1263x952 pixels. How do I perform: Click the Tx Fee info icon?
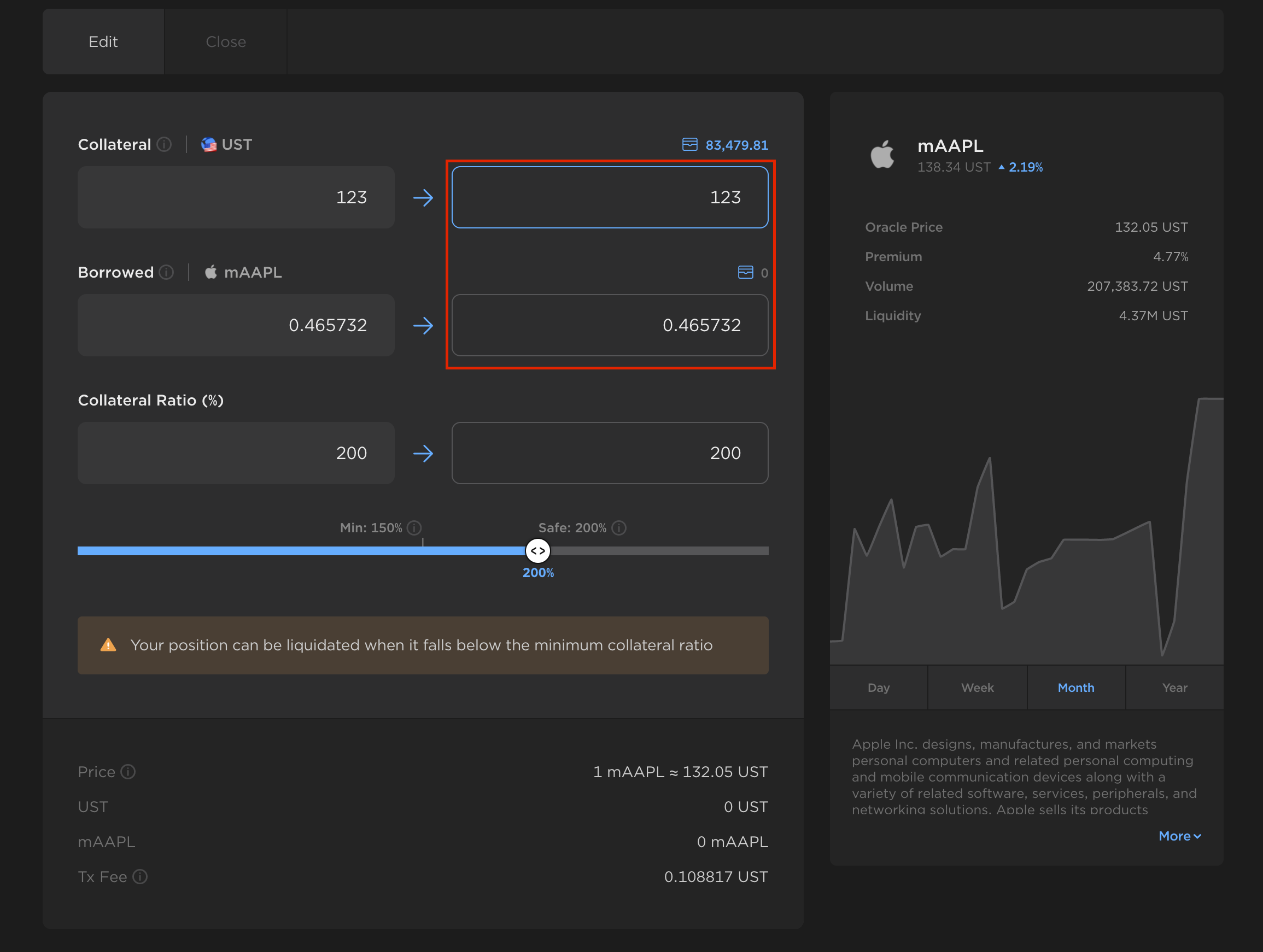tap(140, 877)
